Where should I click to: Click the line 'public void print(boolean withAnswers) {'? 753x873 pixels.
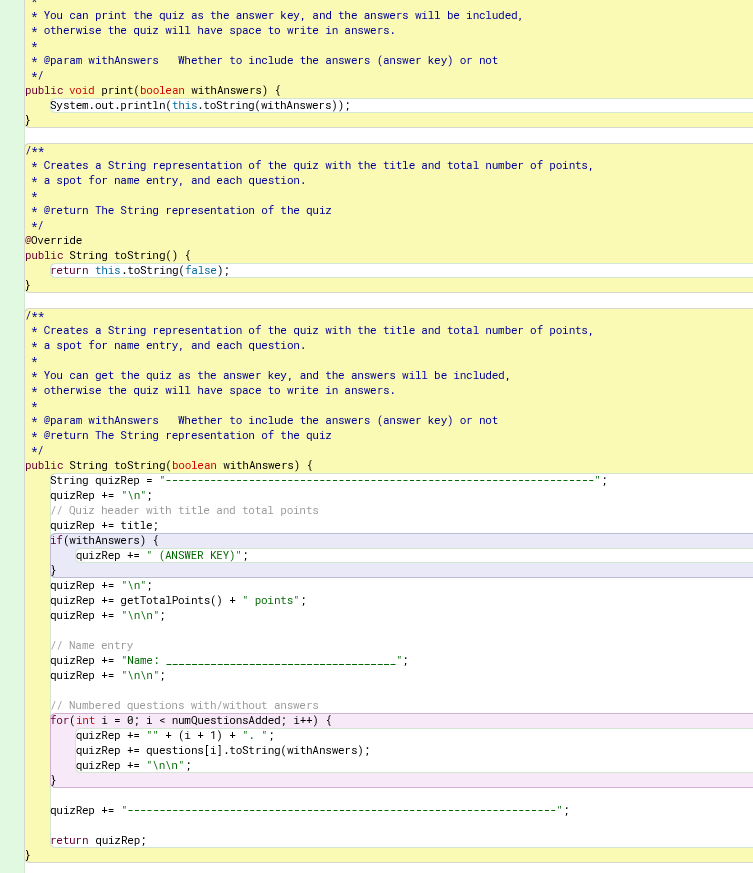click(x=153, y=90)
